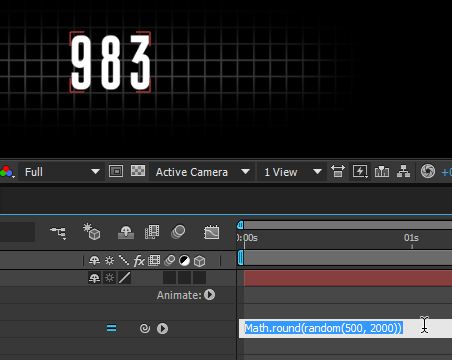Click the Frame Blending column header icon

click(154, 260)
